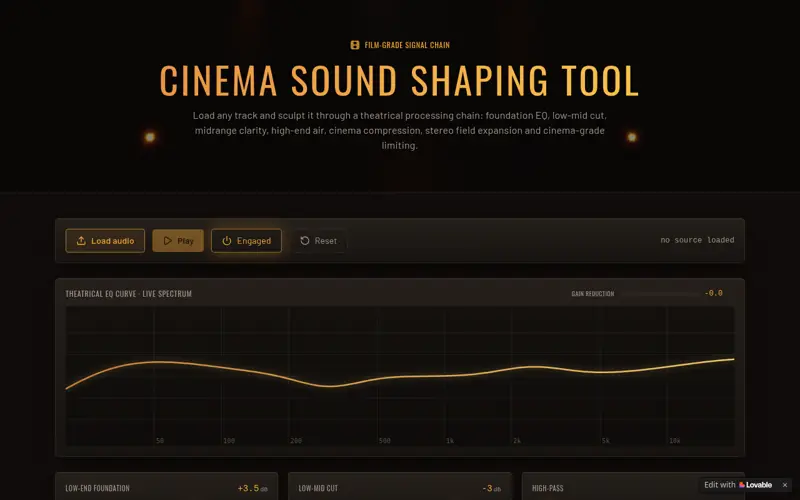Click the -0.0 gain reduction value
Viewport: 800px width, 500px height.
[713, 293]
